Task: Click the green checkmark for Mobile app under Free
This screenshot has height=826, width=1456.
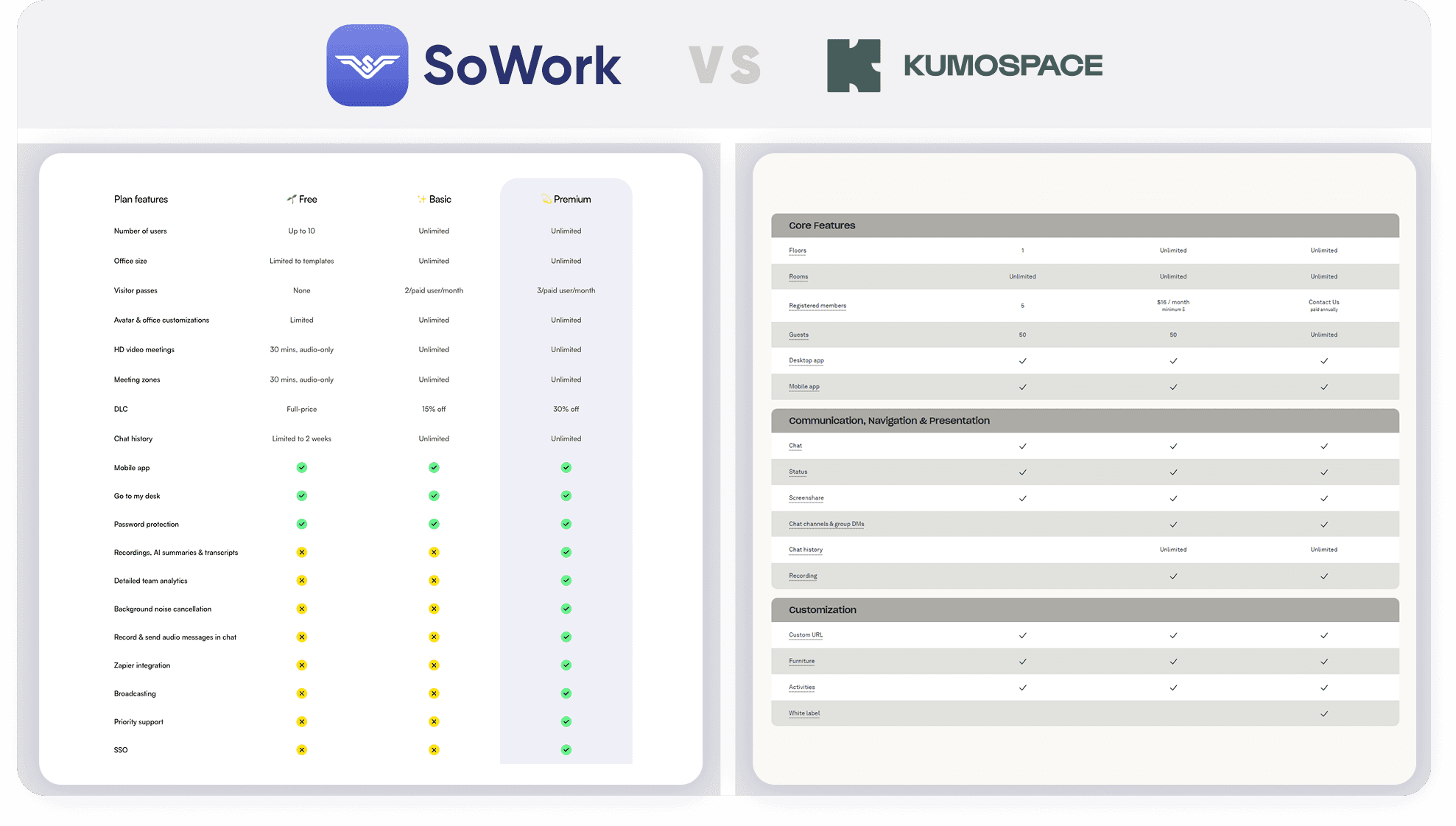Action: click(301, 467)
